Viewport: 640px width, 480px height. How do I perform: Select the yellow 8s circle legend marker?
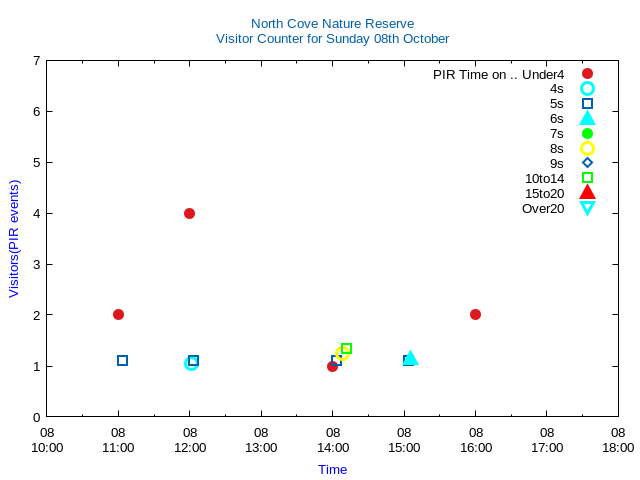(587, 148)
